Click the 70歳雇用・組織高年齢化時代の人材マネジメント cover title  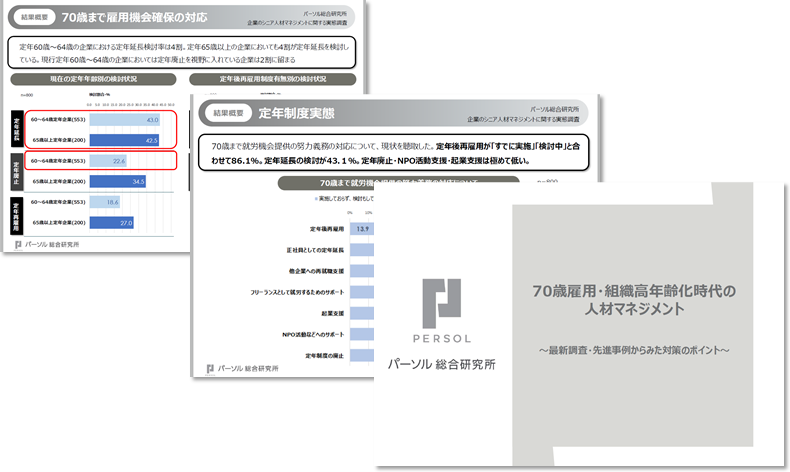[x=634, y=300]
